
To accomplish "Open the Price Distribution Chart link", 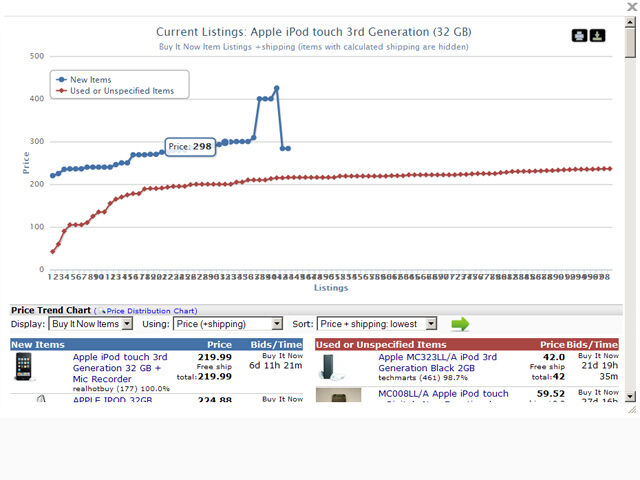I will 151,311.
